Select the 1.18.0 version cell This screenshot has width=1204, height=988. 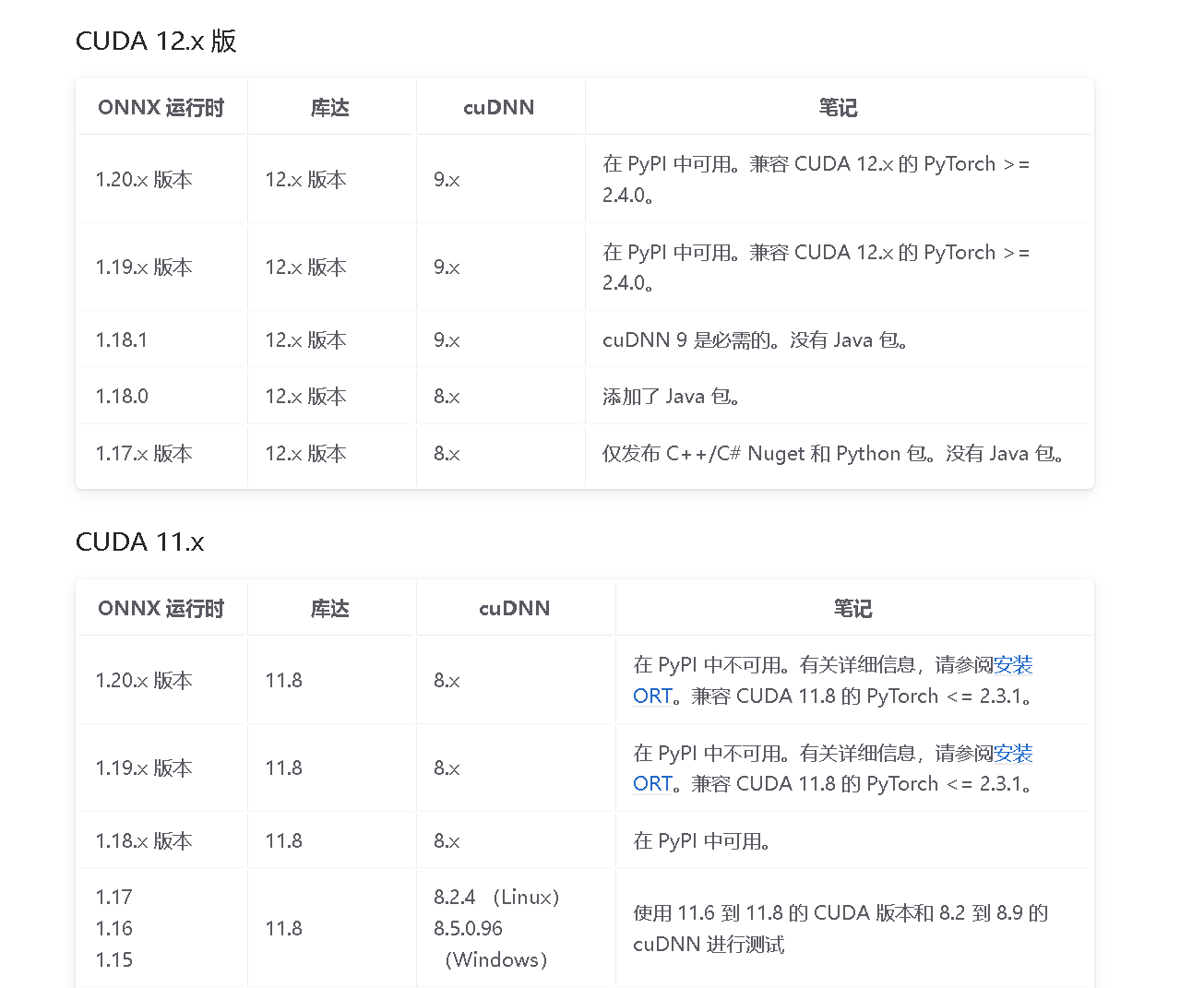[122, 396]
